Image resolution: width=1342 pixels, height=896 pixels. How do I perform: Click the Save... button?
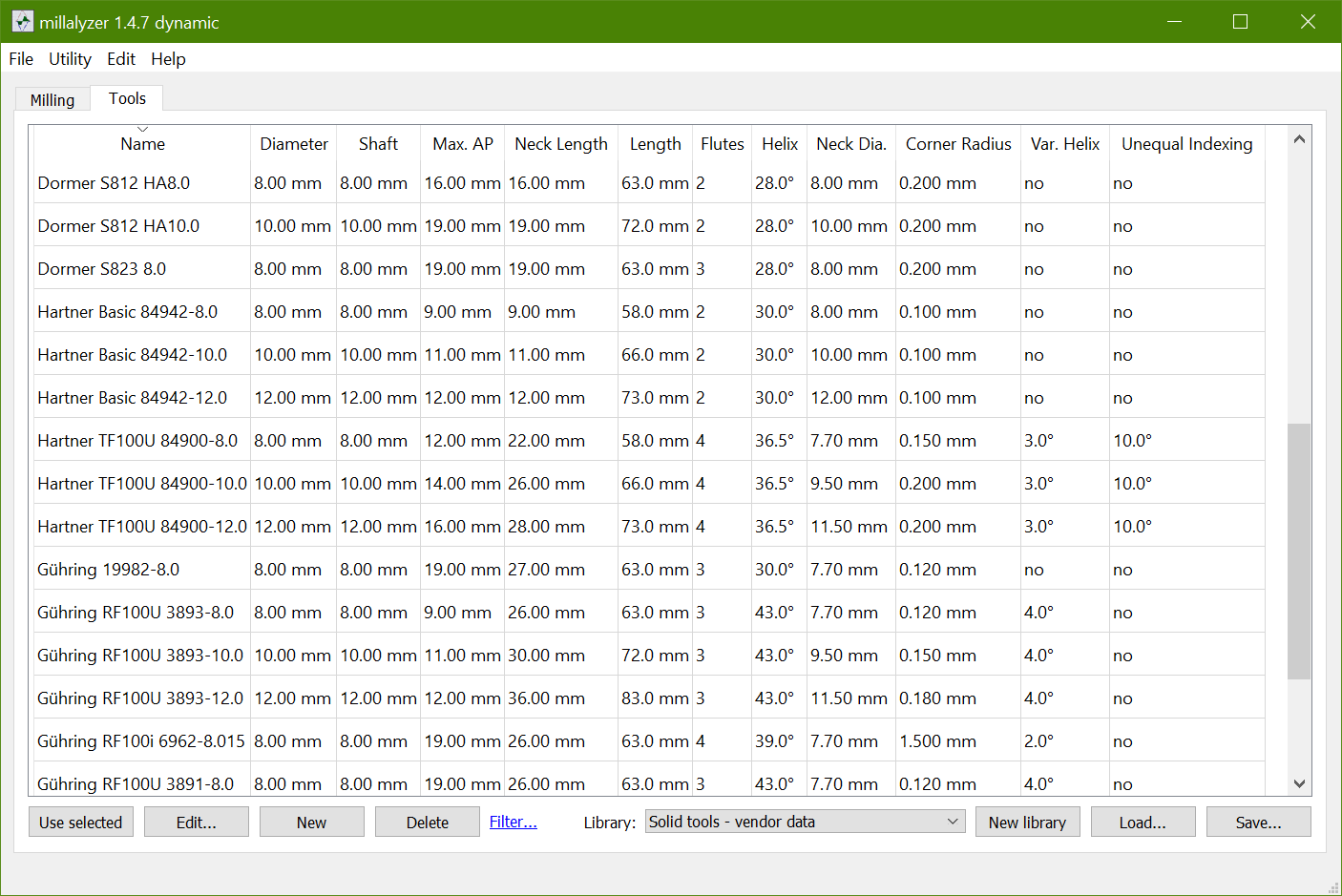(x=1259, y=823)
